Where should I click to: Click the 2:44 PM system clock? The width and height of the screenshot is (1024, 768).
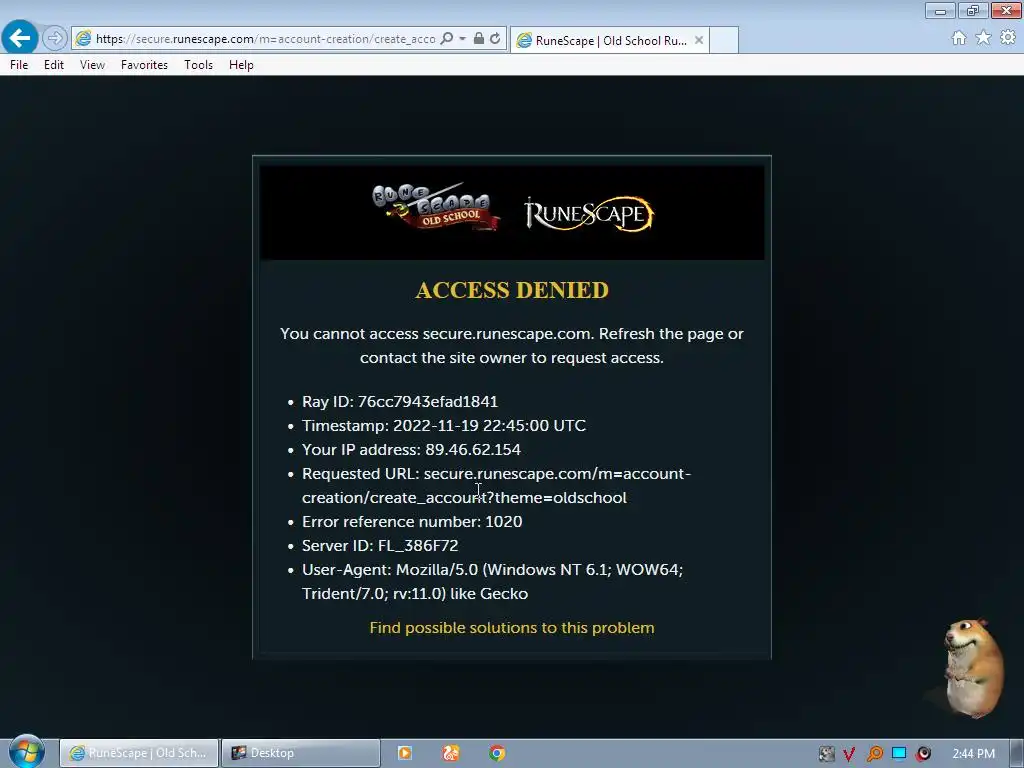point(974,754)
